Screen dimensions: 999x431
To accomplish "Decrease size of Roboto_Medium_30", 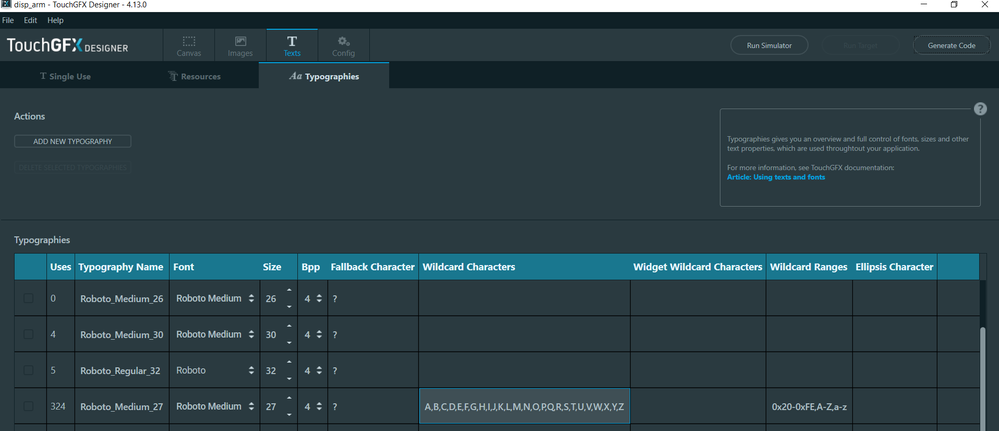I will [x=289, y=342].
